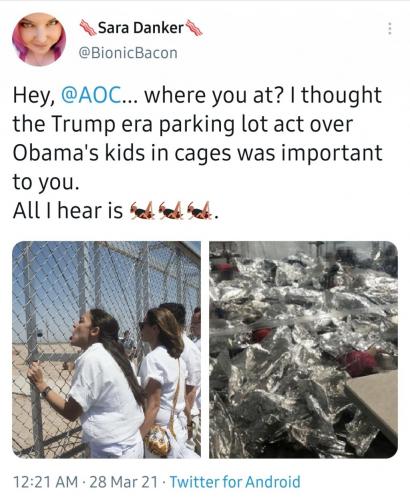Select the middle emoji after "All I hear is"
Image resolution: width=410 pixels, height=500 pixels.
(171, 211)
